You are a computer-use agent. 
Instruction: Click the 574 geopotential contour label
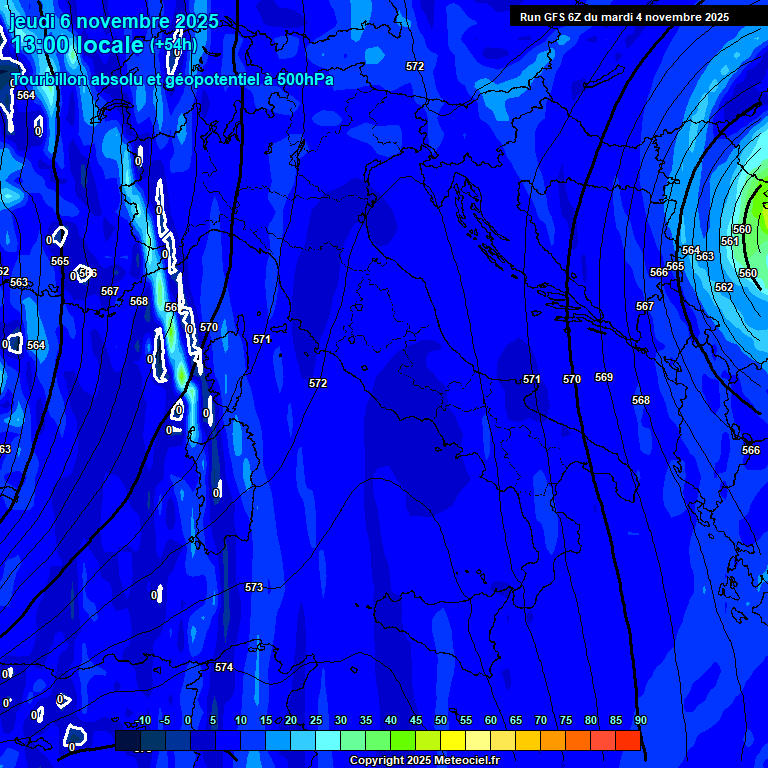point(224,667)
